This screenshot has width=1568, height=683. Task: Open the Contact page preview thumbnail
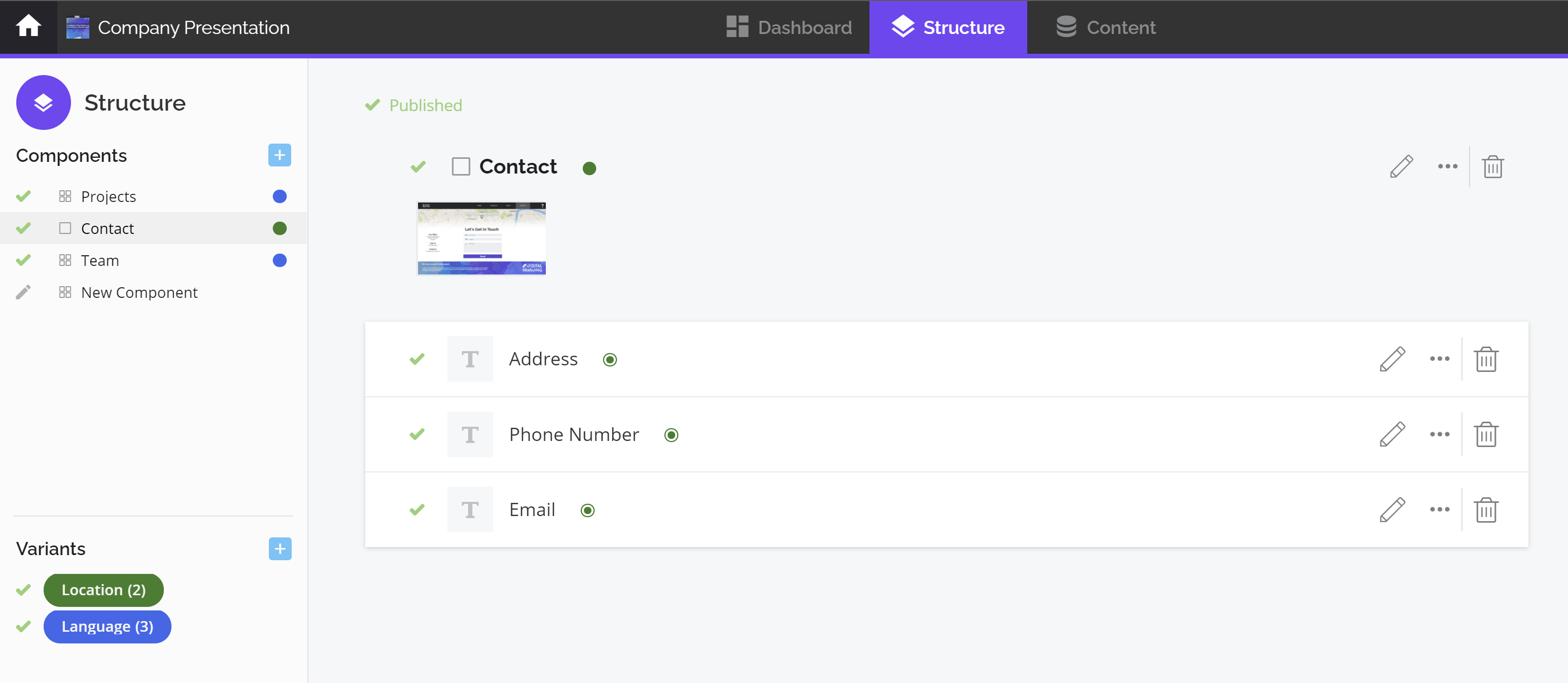point(481,238)
